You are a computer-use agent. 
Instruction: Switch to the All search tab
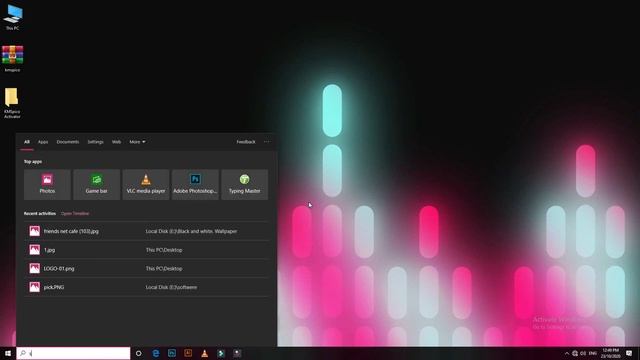(x=27, y=142)
